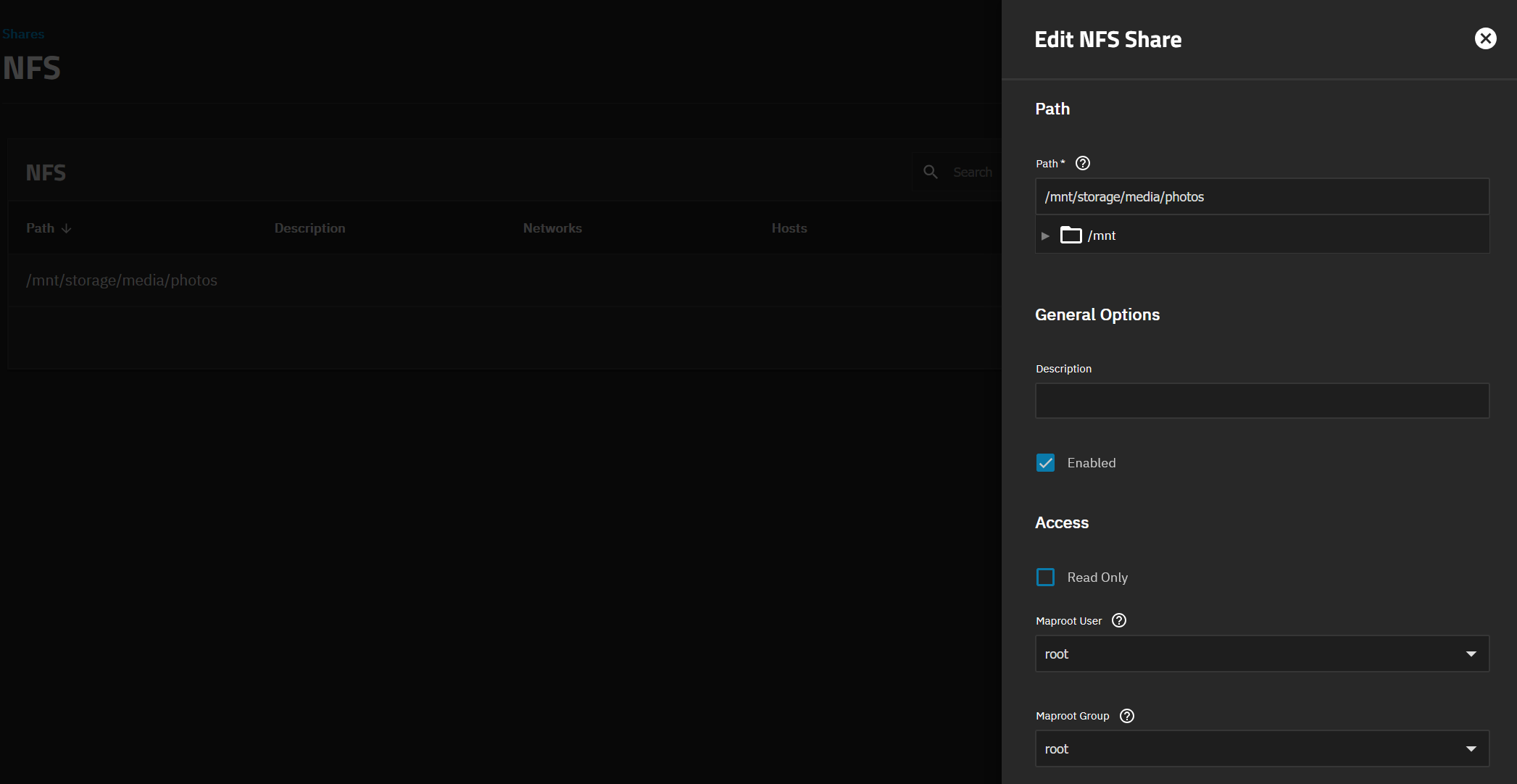Viewport: 1517px width, 784px height.
Task: Open Maproot User help tooltip icon
Action: (1118, 620)
